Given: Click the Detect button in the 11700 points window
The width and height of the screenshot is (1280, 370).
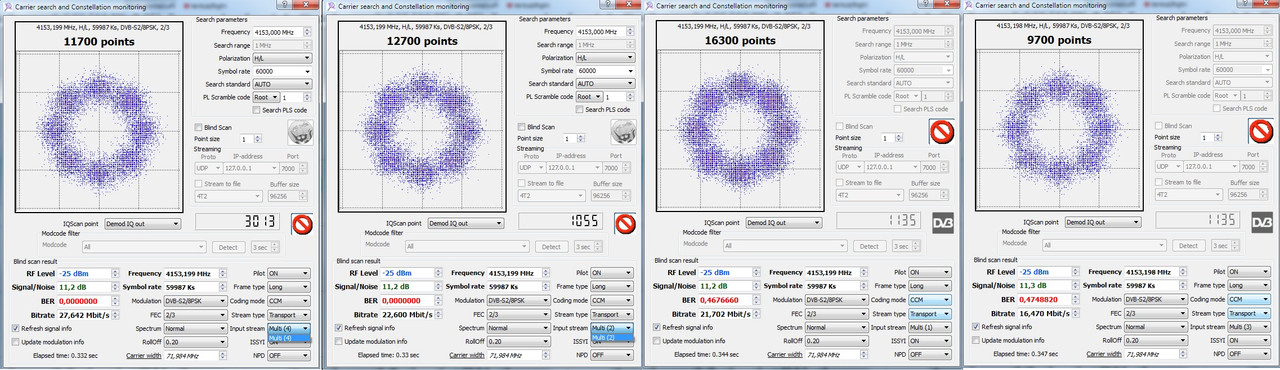Looking at the screenshot, I should (x=228, y=246).
